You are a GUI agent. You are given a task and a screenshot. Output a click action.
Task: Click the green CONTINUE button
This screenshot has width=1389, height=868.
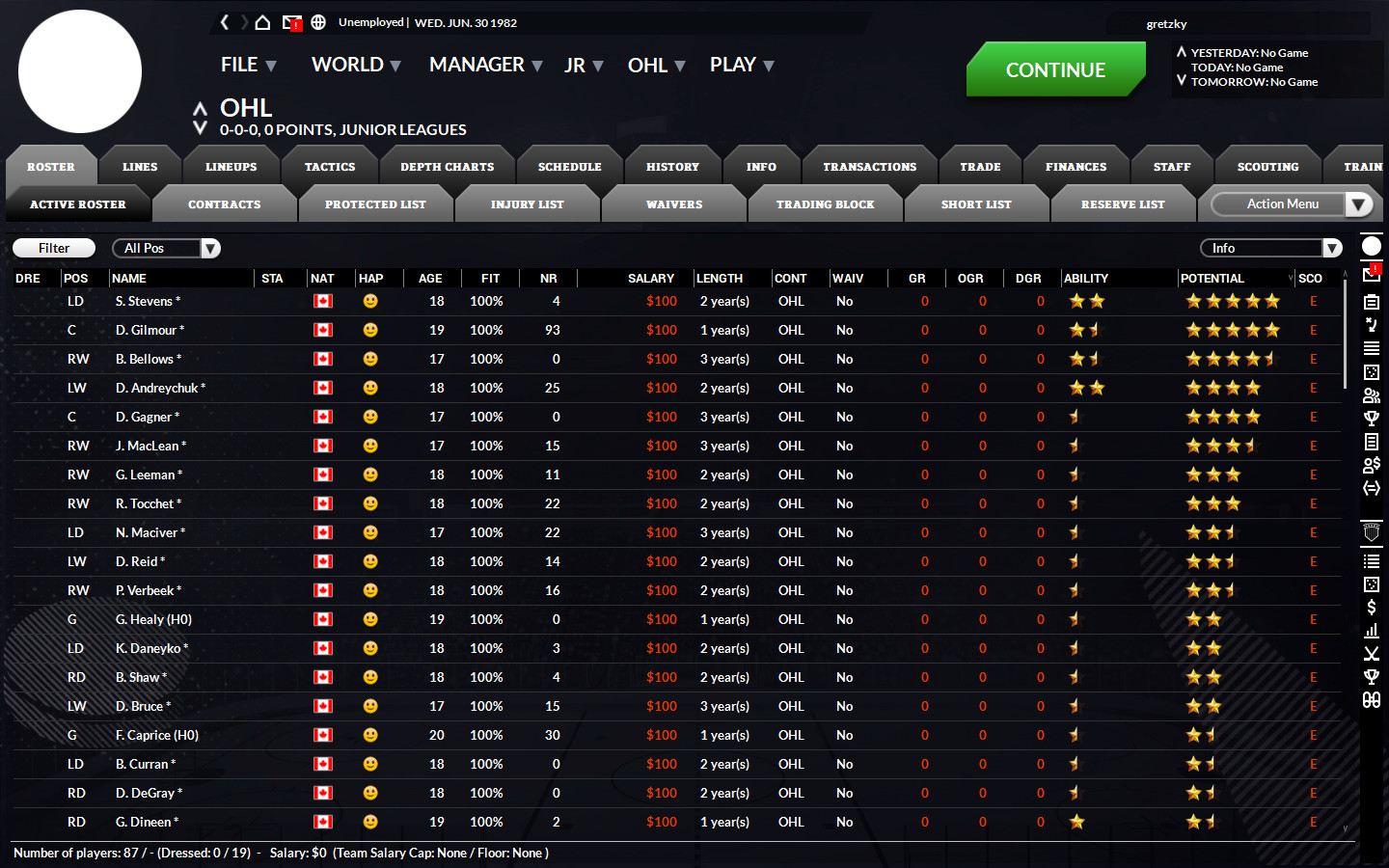click(1055, 69)
